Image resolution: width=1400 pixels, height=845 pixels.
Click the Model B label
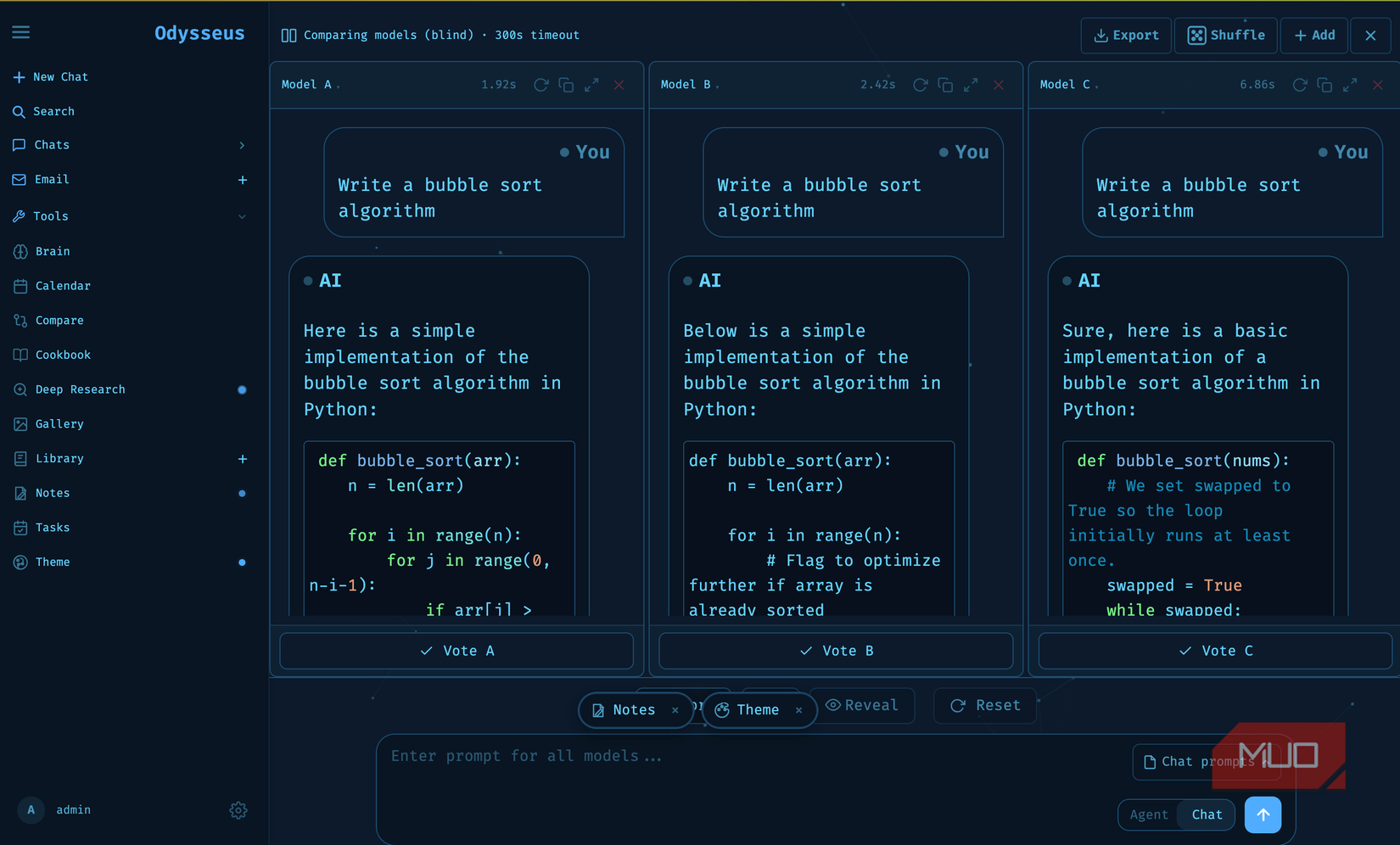(x=686, y=85)
